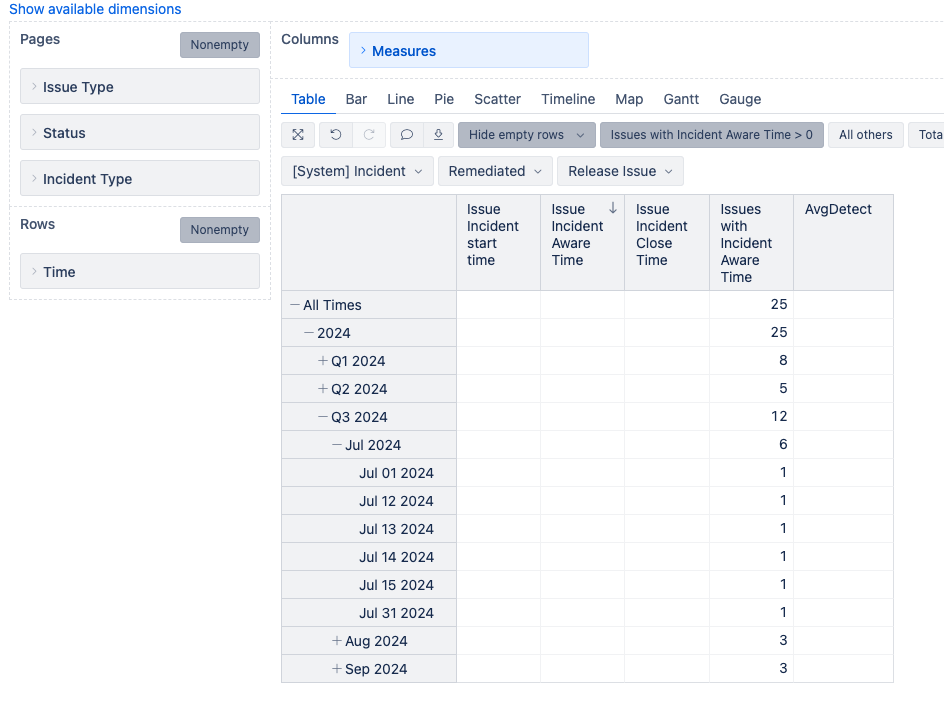Click Show available dimensions link
The height and width of the screenshot is (705, 944).
[x=95, y=9]
